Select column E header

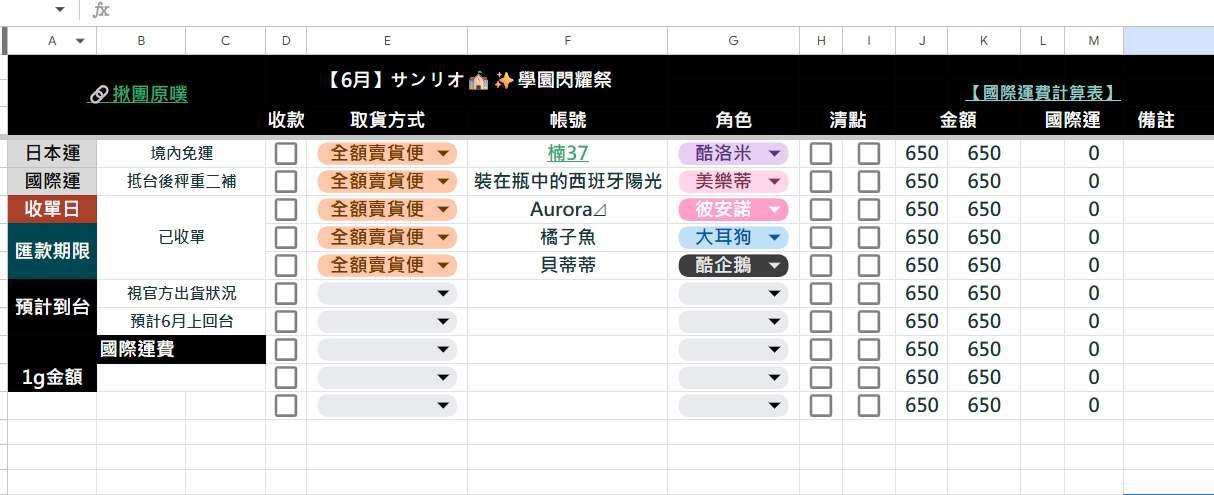pyautogui.click(x=386, y=41)
